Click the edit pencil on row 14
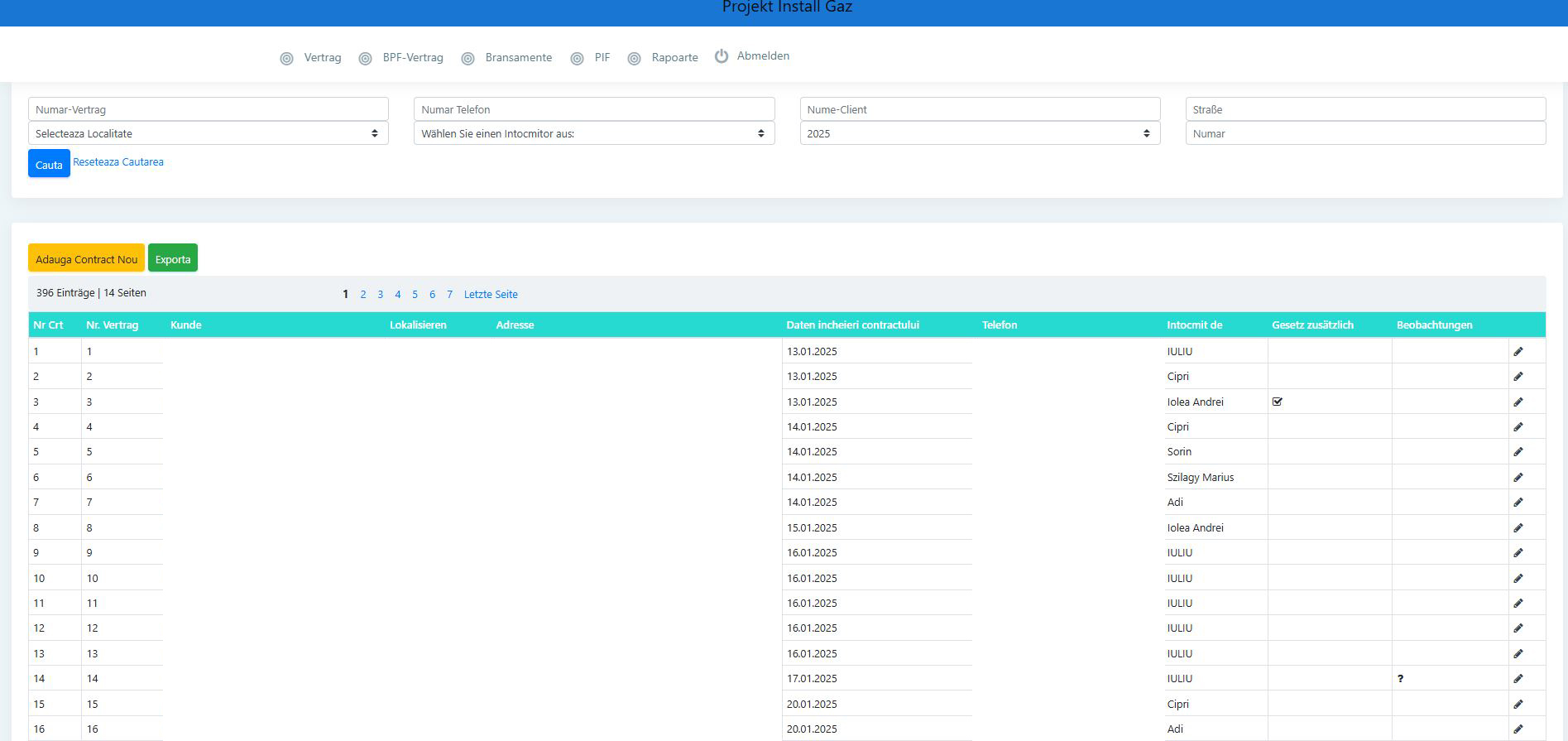1568x741 pixels. [1518, 679]
